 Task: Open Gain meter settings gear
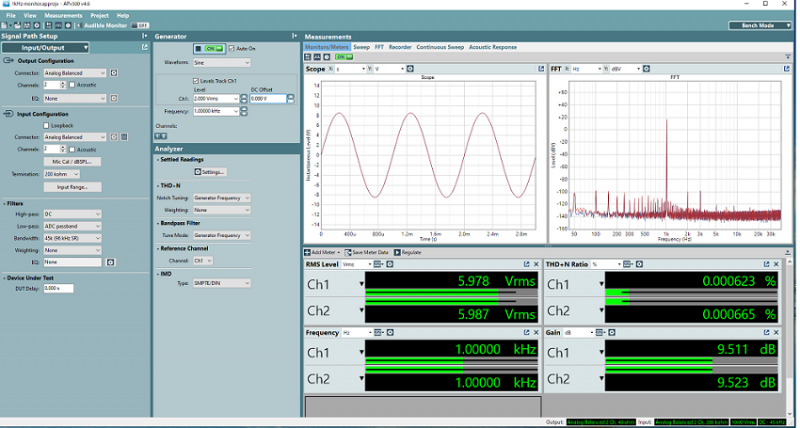tap(612, 333)
